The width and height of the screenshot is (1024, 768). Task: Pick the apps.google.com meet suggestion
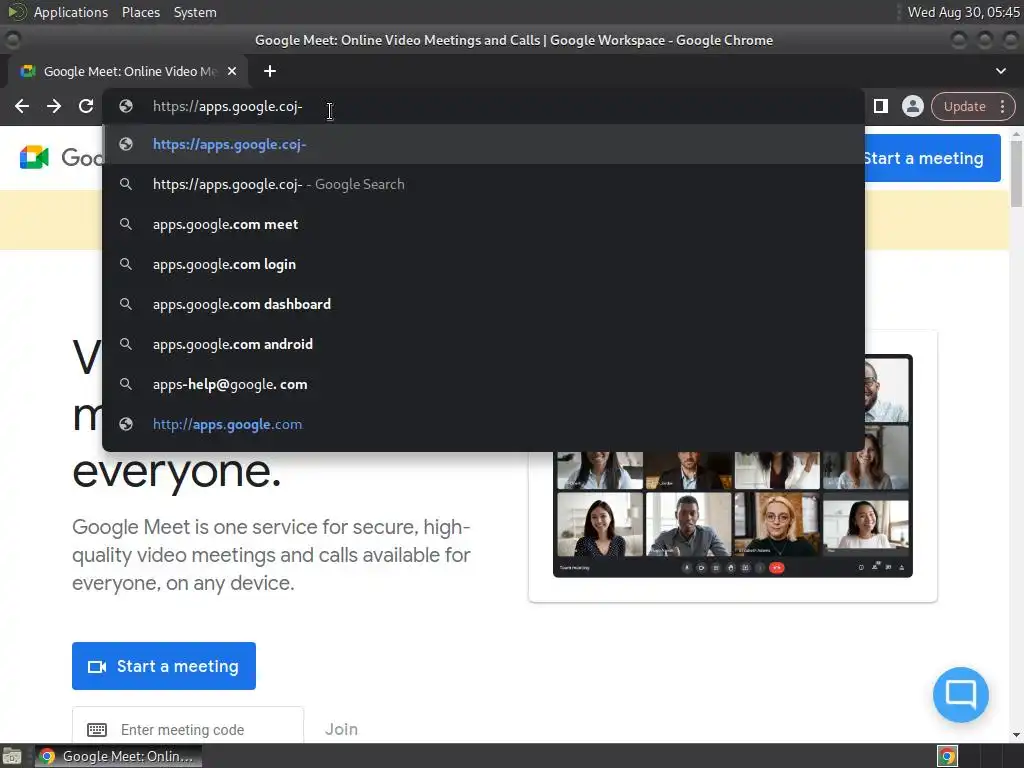(x=483, y=224)
